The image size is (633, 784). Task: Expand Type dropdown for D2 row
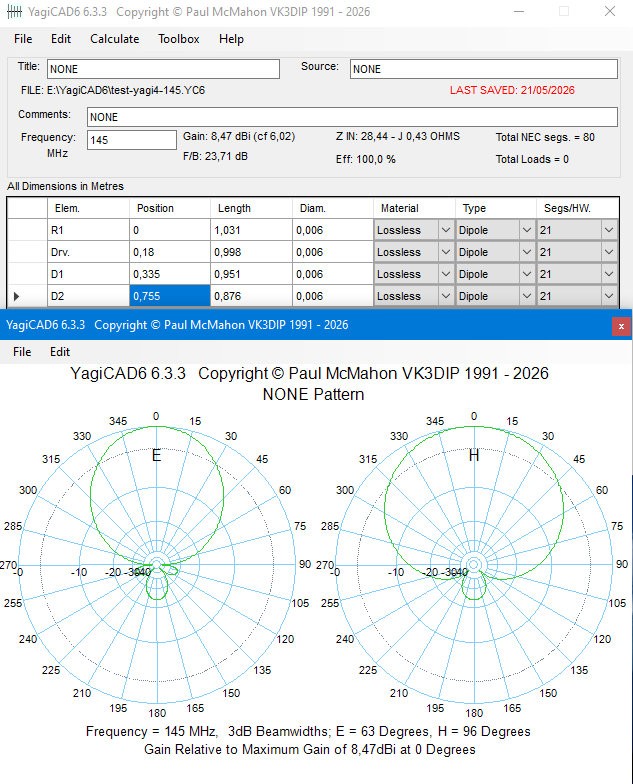[x=526, y=296]
